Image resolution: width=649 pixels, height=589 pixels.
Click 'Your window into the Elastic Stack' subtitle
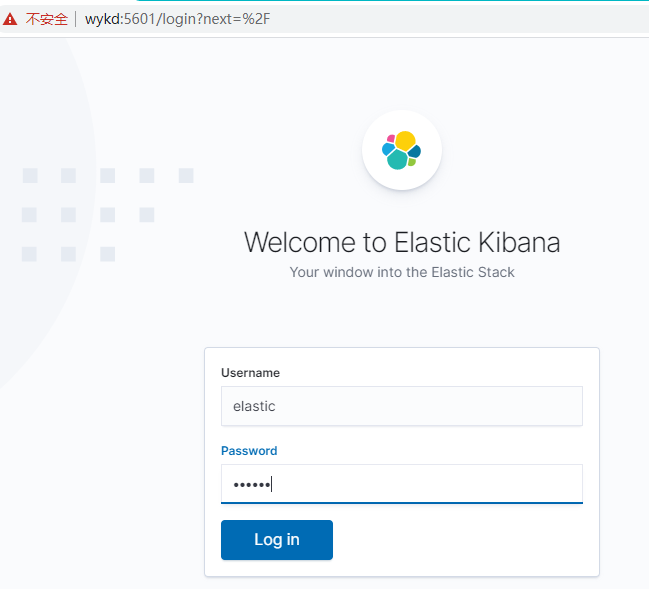click(x=402, y=272)
